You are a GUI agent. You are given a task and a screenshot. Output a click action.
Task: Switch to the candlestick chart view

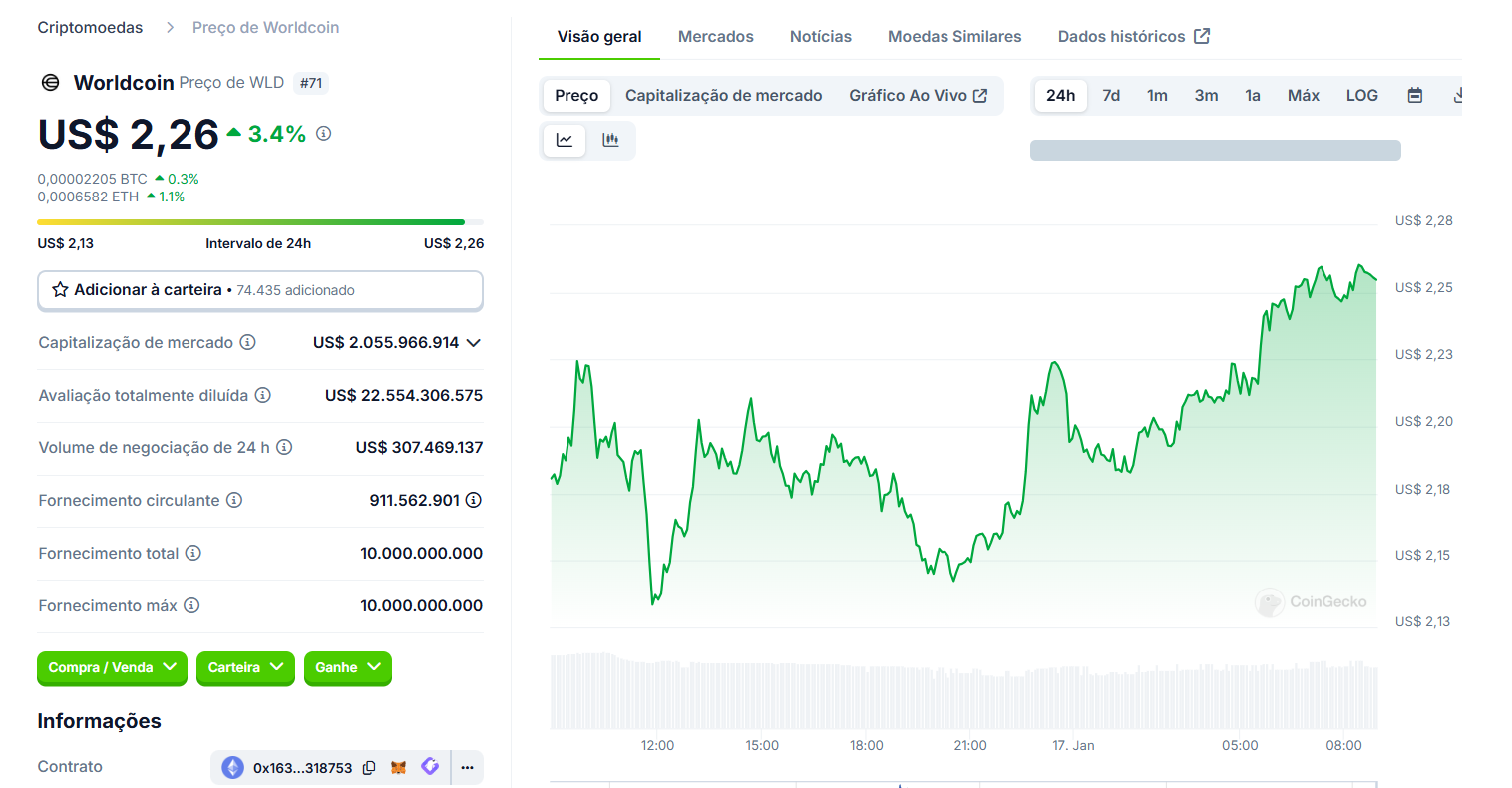click(x=610, y=140)
